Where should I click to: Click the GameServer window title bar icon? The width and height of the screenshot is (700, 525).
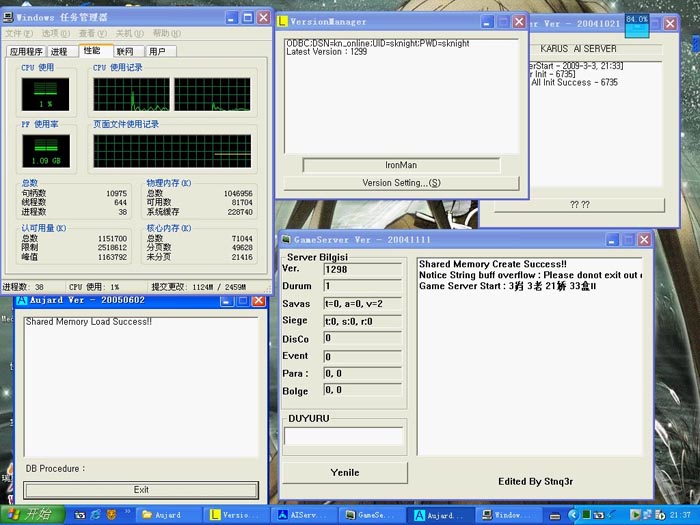click(x=286, y=240)
